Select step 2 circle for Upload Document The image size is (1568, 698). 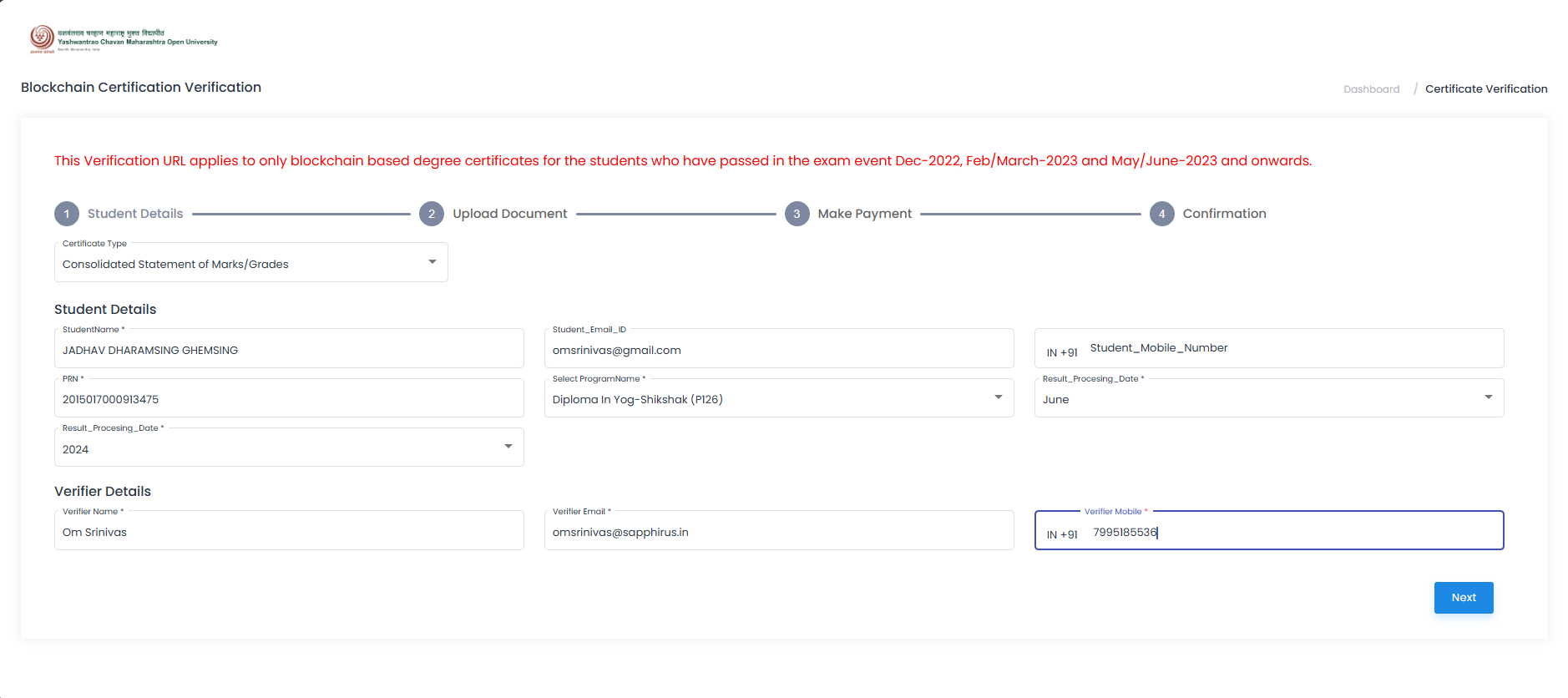click(x=432, y=214)
